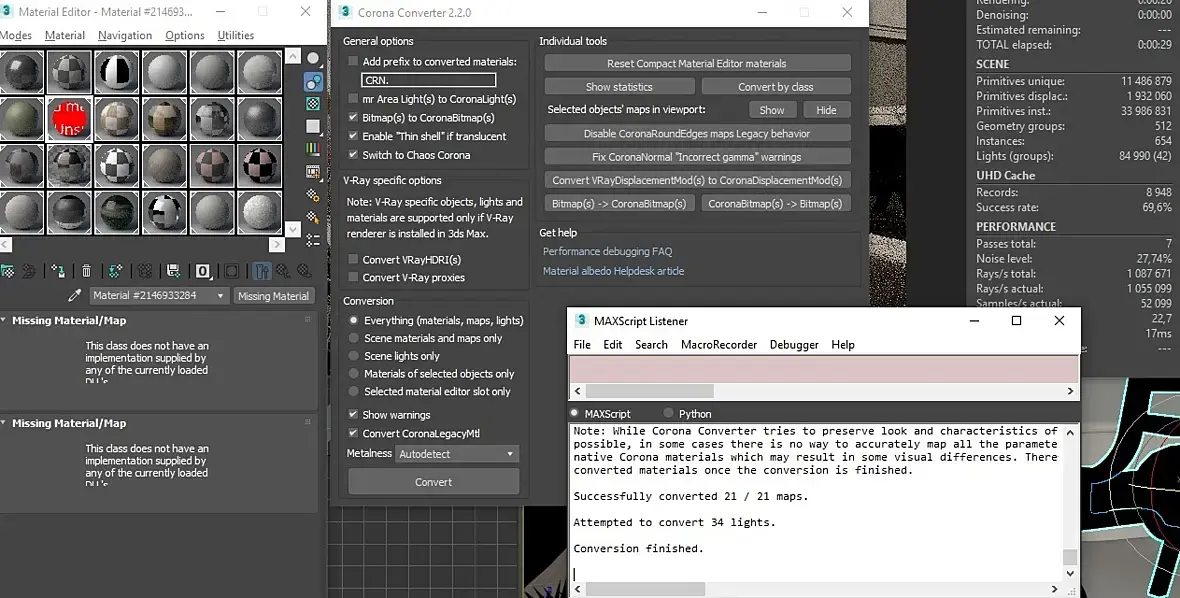The image size is (1180, 598).
Task: Toggle the checkered Background icon
Action: tap(313, 104)
